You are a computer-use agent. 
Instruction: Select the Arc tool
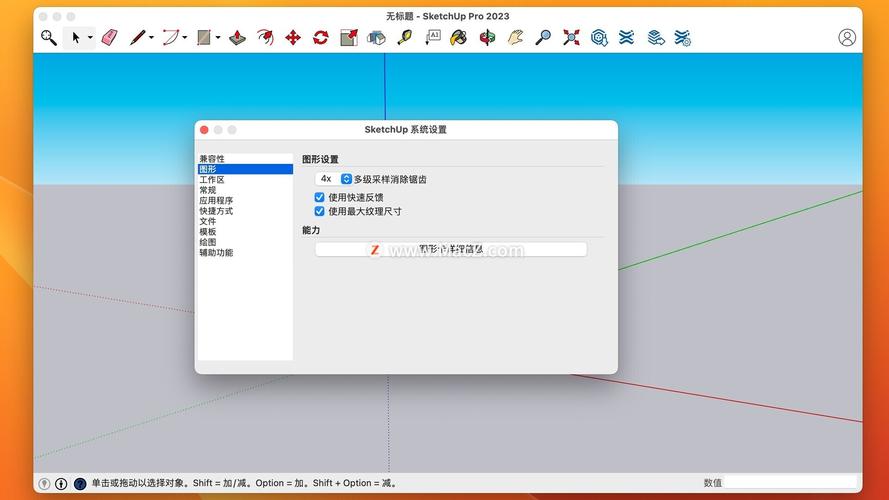click(x=171, y=38)
